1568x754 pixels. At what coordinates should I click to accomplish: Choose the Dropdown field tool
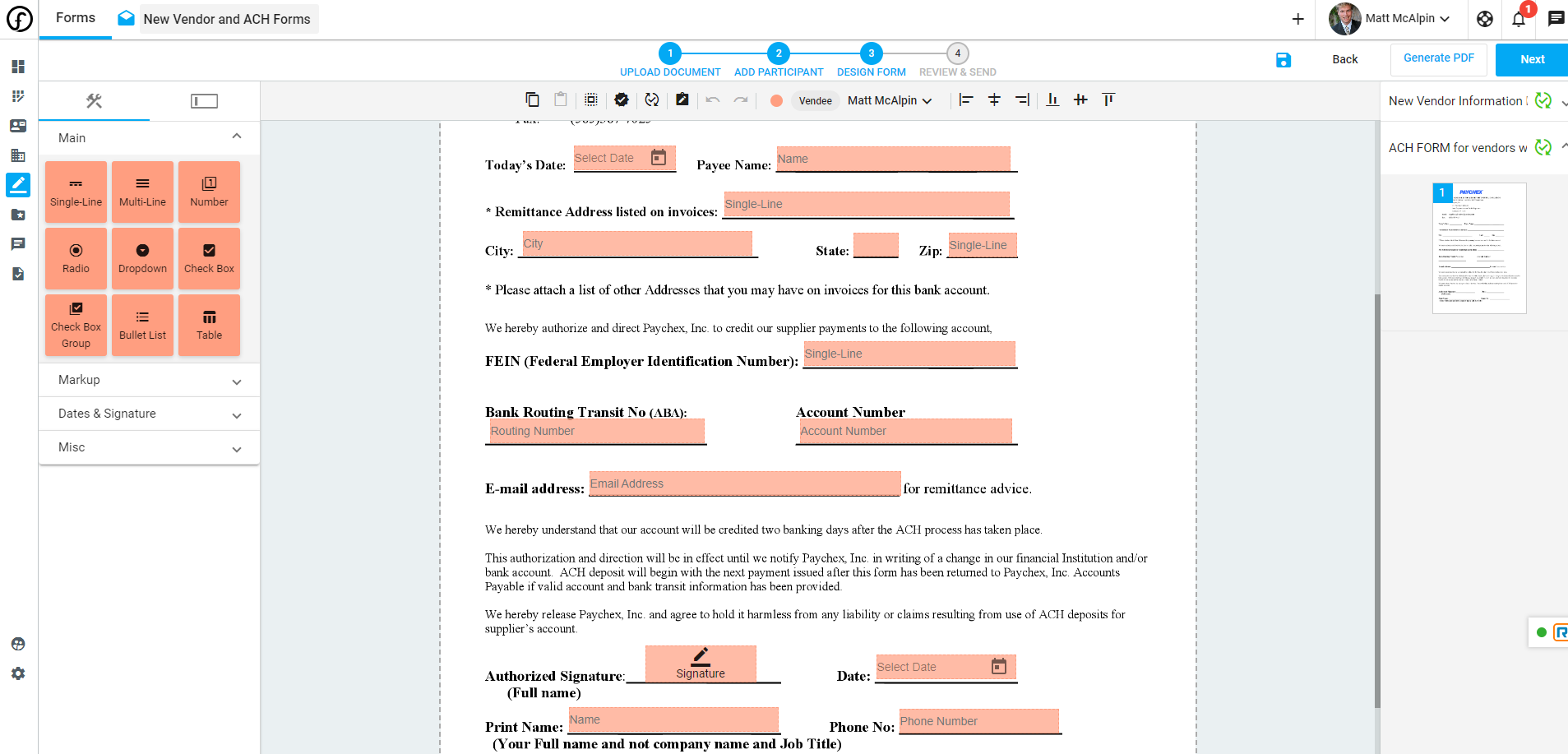click(142, 258)
